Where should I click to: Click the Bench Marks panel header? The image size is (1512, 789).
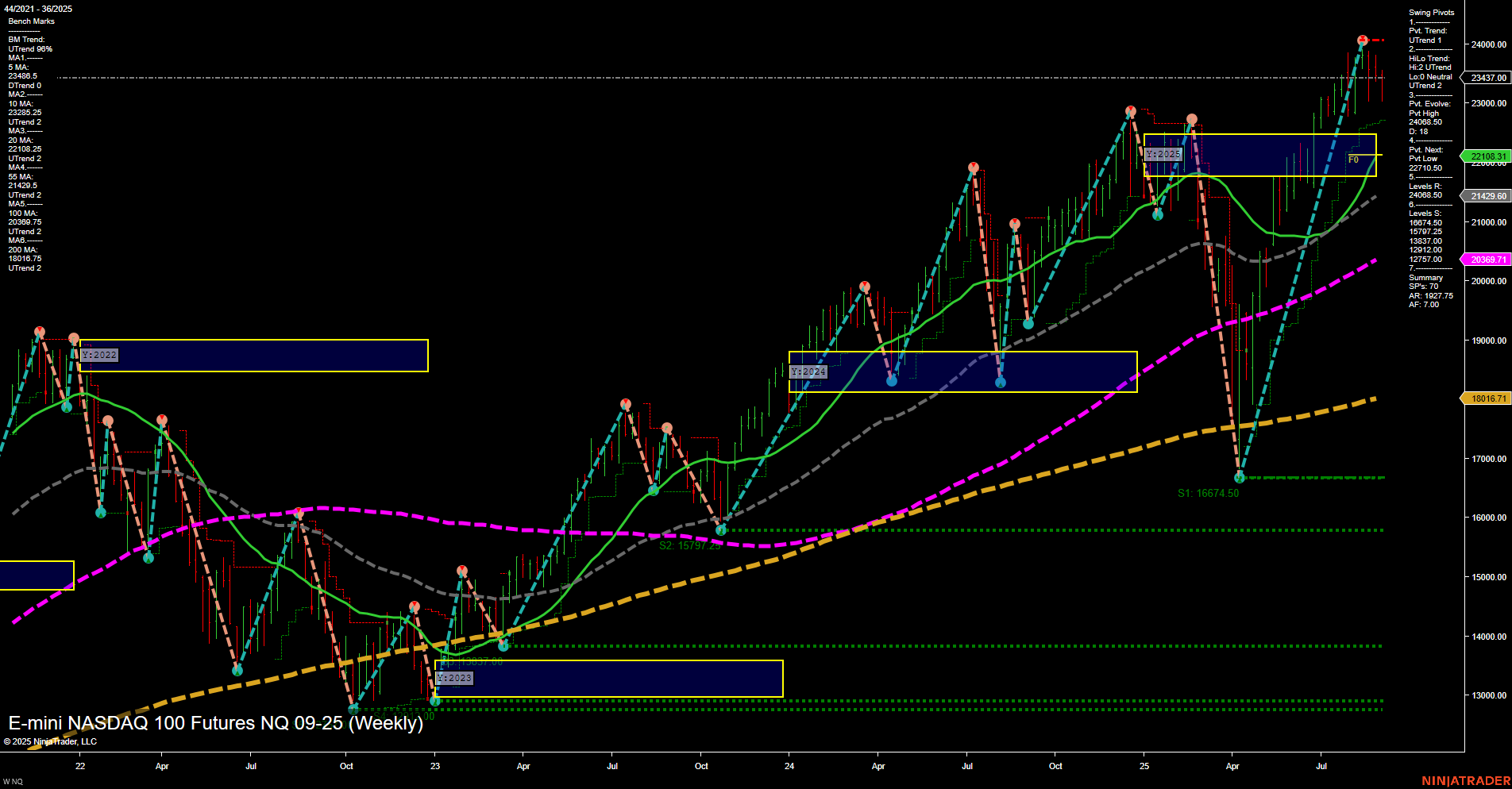click(x=30, y=21)
